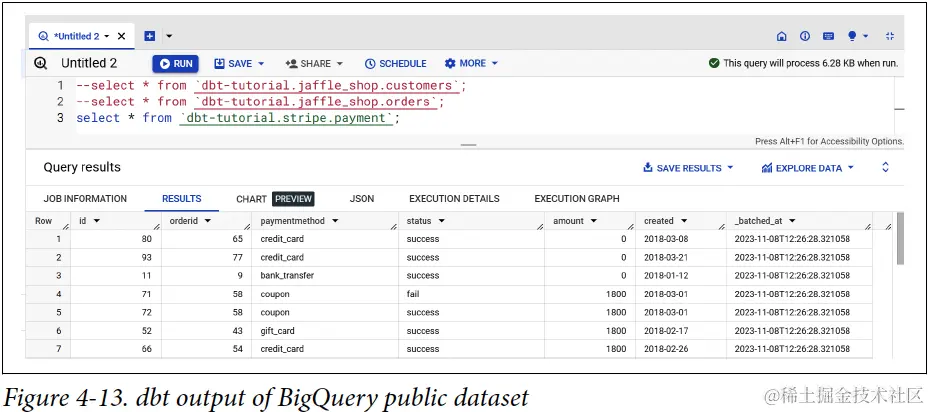The height and width of the screenshot is (412, 930).
Task: Click line 3 in the SQL editor
Action: [238, 118]
